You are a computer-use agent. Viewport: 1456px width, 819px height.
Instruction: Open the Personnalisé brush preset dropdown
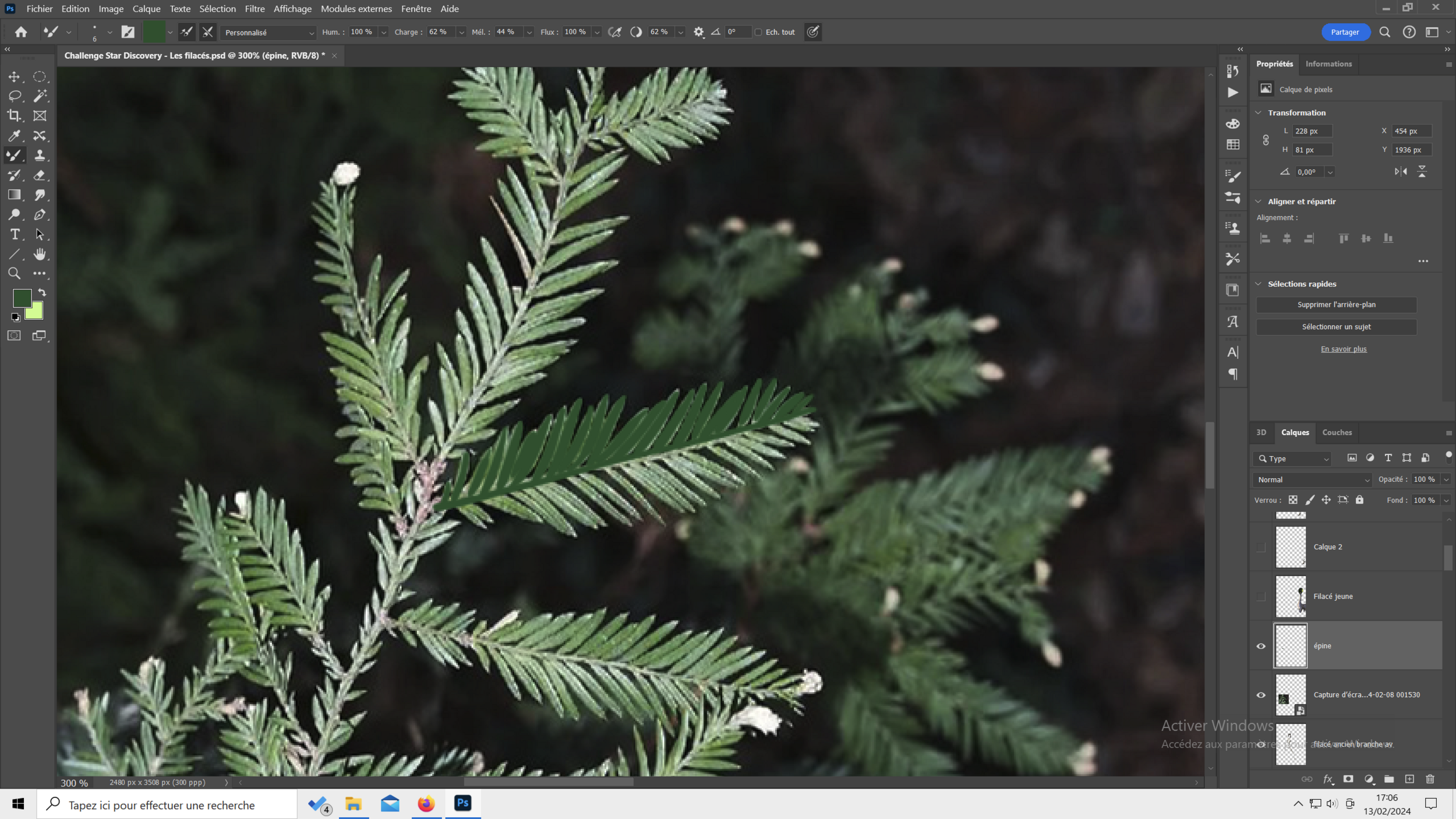(269, 33)
